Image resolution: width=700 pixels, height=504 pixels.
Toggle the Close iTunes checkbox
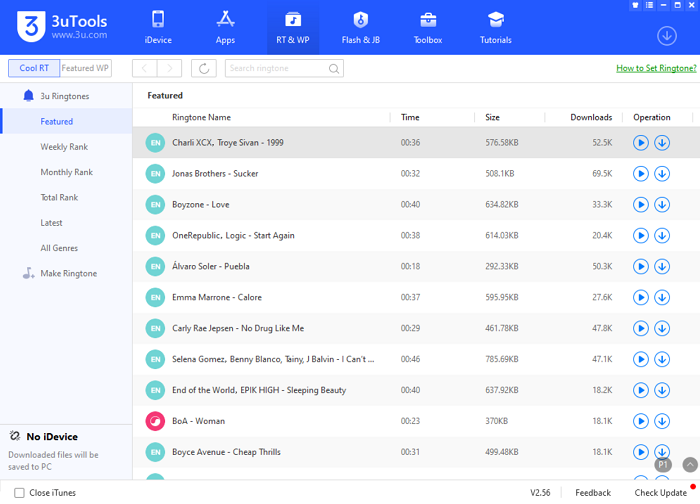[19, 492]
